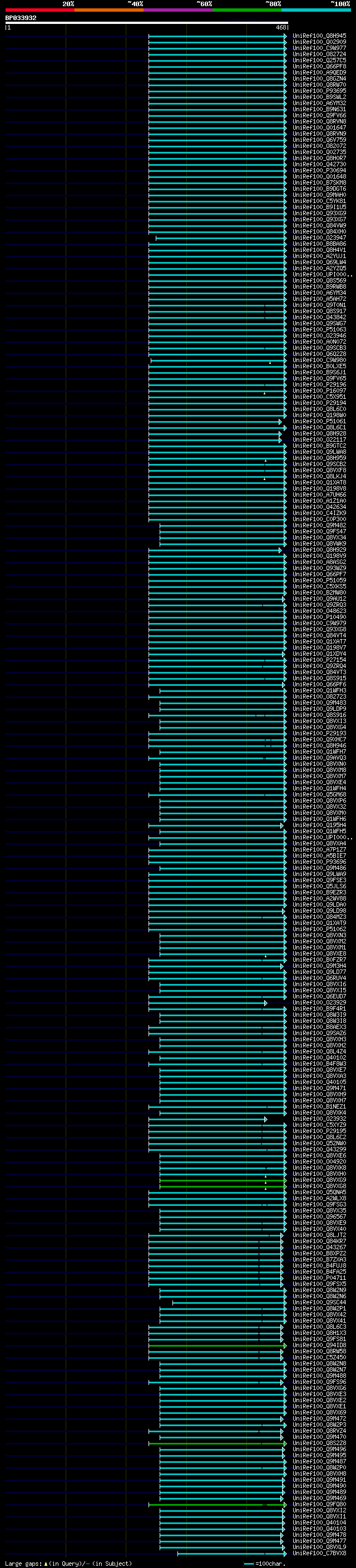
Task: Select hit UniRef100_Q8H929
Action: tap(319, 550)
